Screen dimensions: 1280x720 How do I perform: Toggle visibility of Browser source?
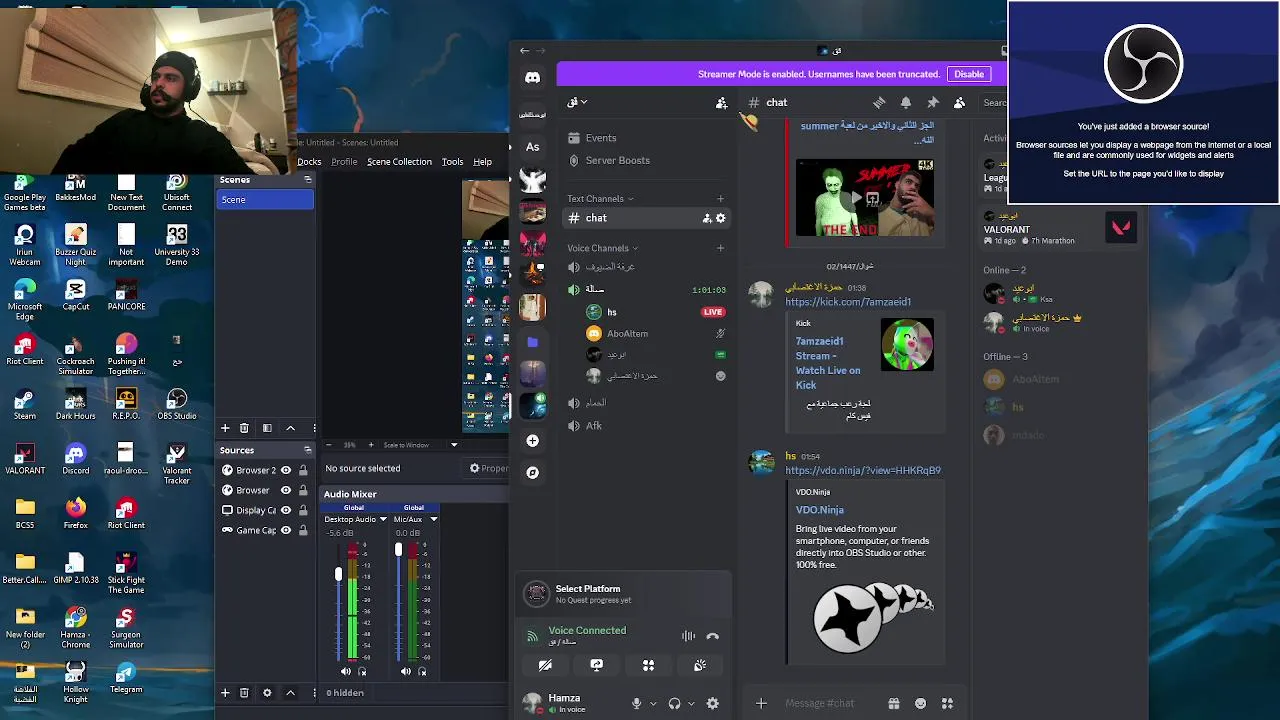coord(286,490)
